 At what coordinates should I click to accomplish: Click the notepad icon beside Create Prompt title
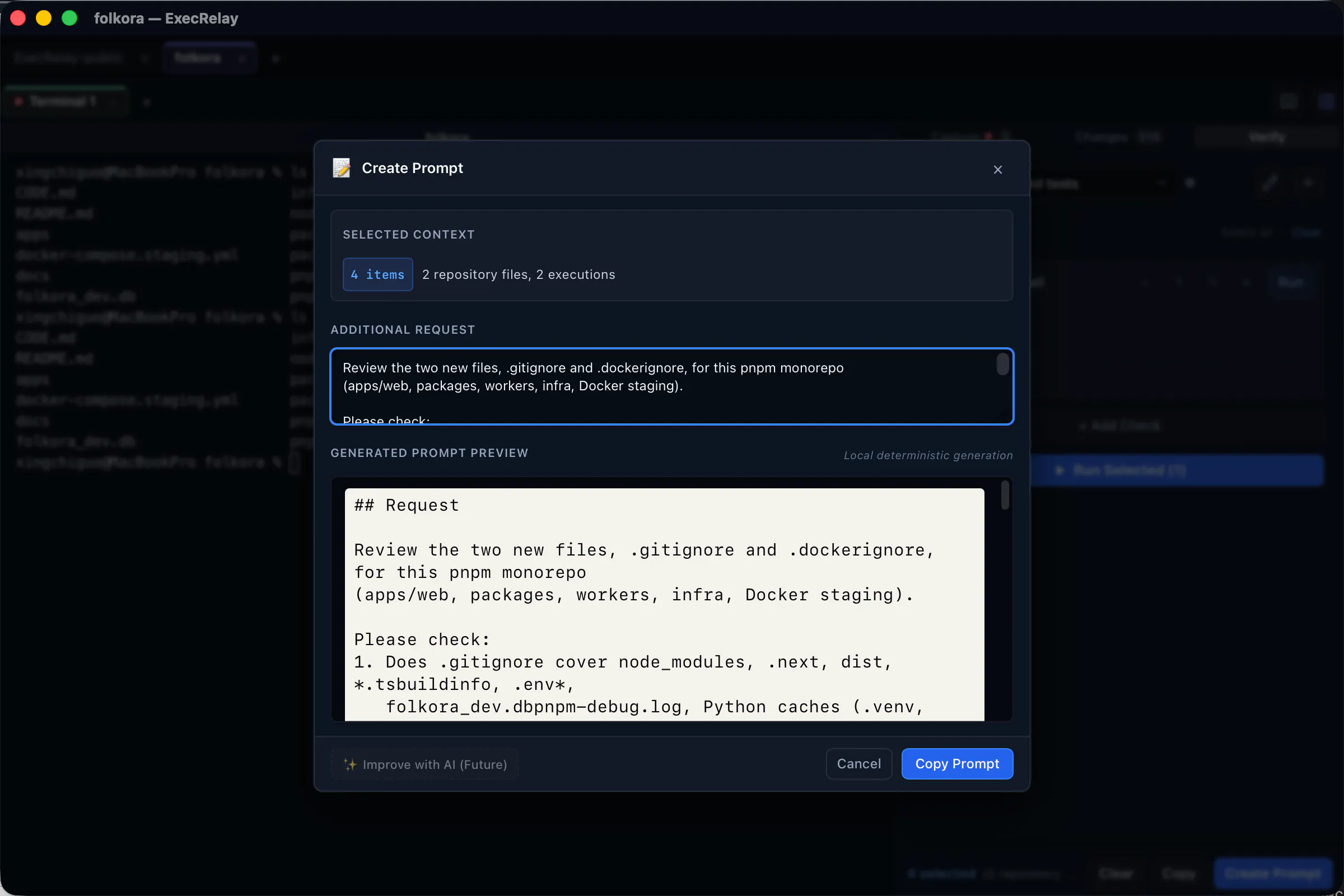[342, 168]
